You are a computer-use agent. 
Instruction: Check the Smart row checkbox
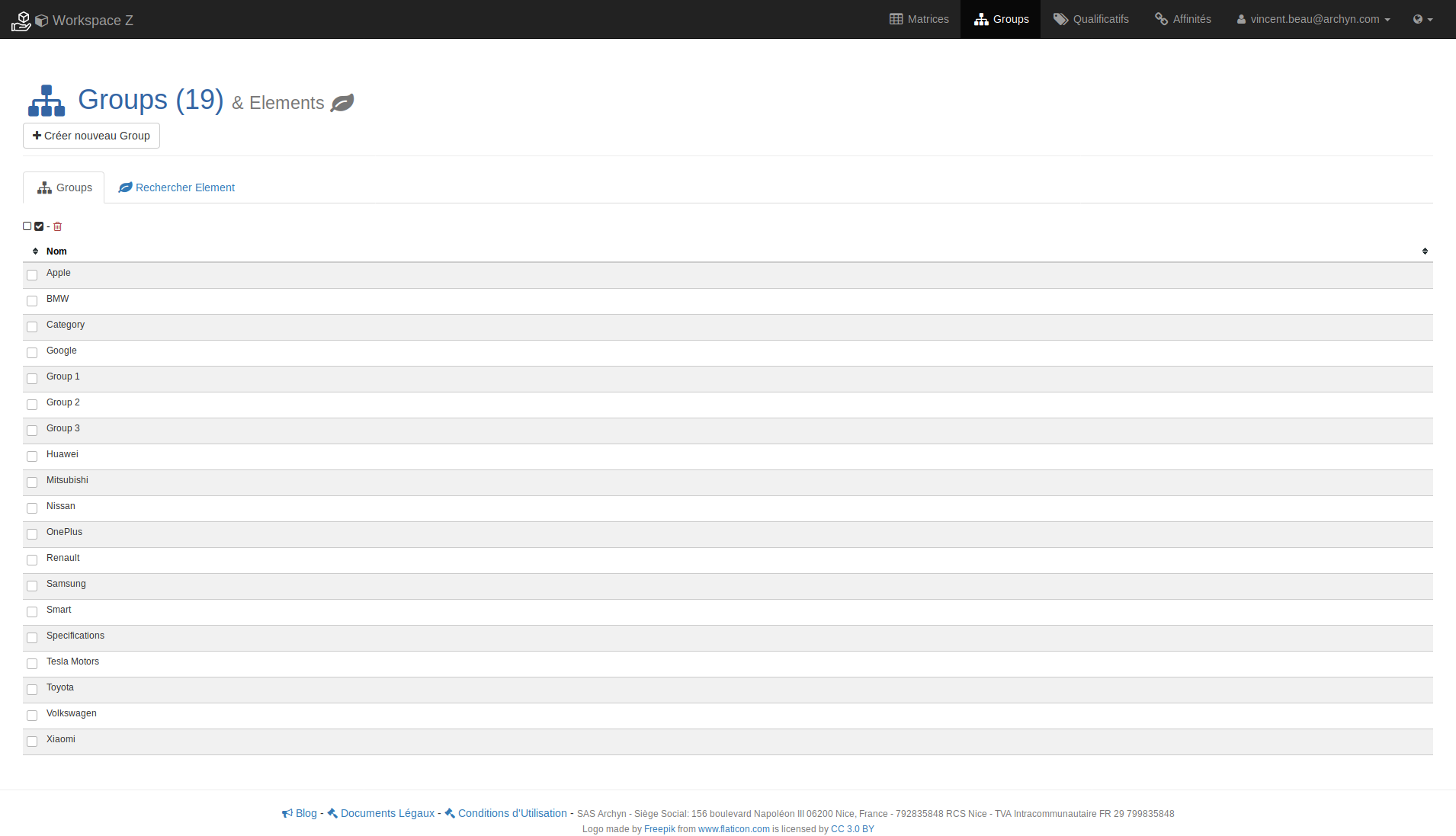tap(32, 612)
